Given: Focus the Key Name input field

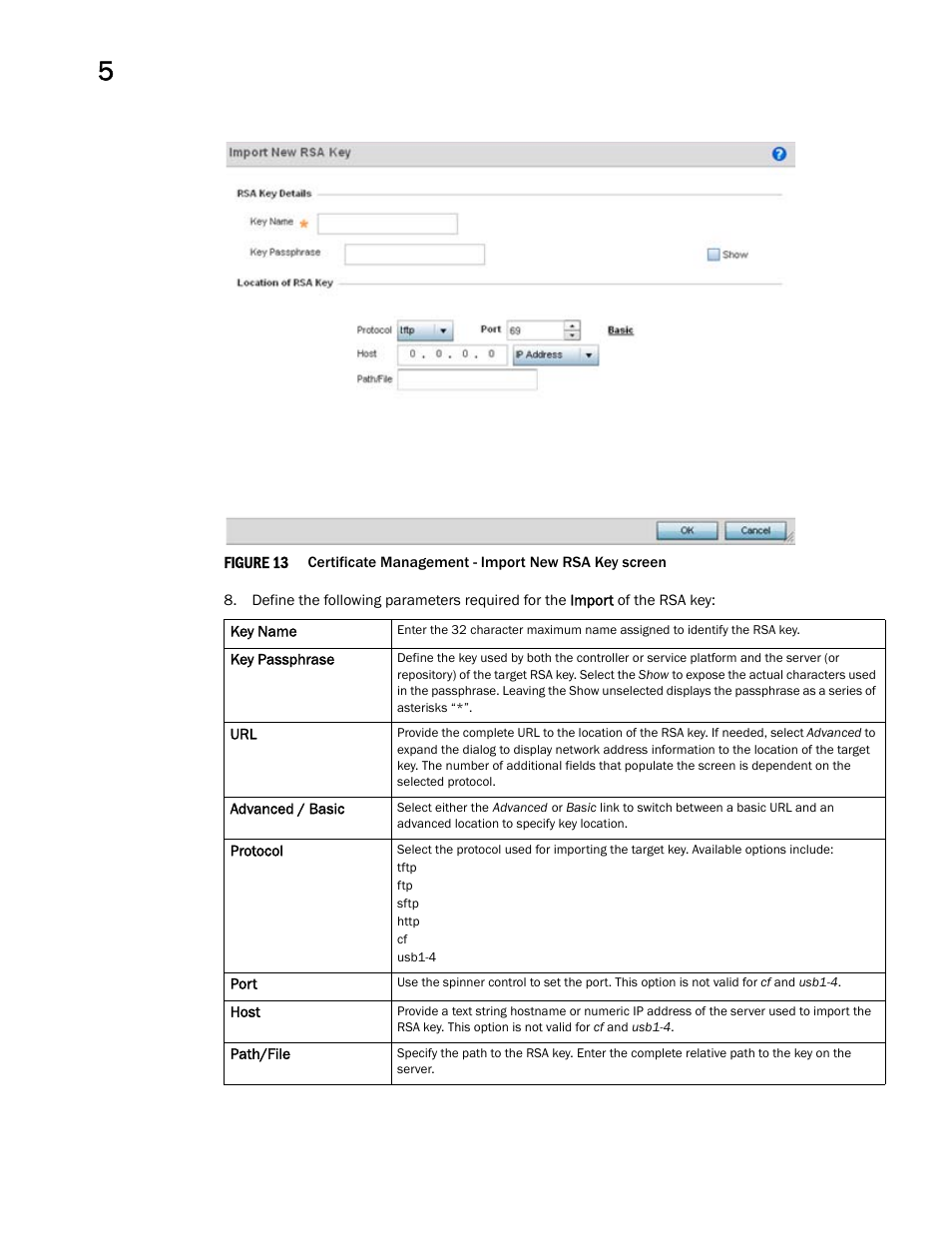Looking at the screenshot, I should tap(387, 224).
